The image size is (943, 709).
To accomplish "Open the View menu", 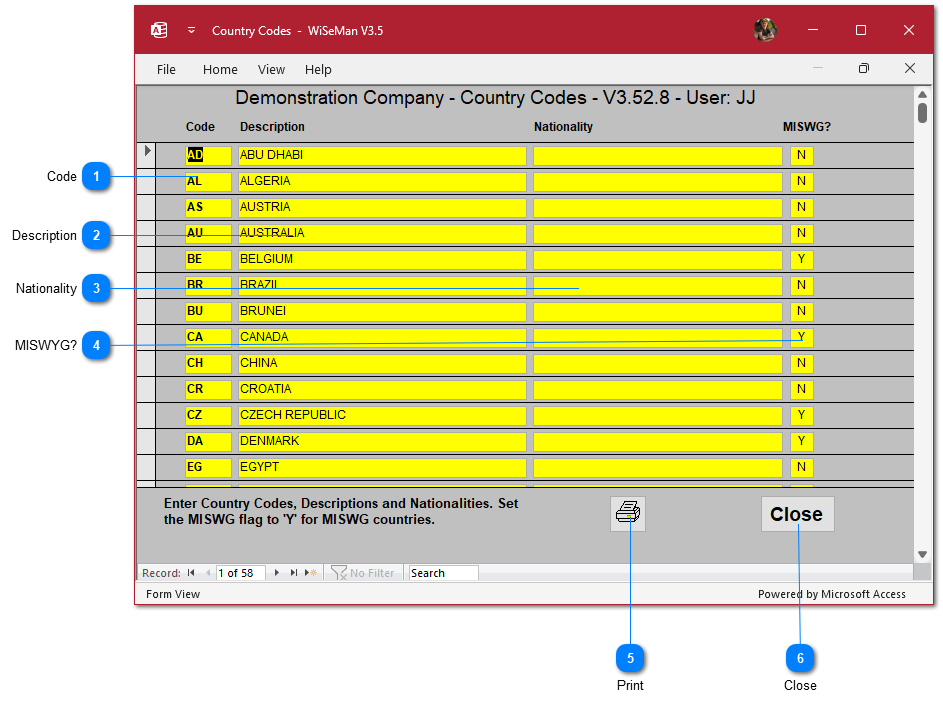I will 271,70.
